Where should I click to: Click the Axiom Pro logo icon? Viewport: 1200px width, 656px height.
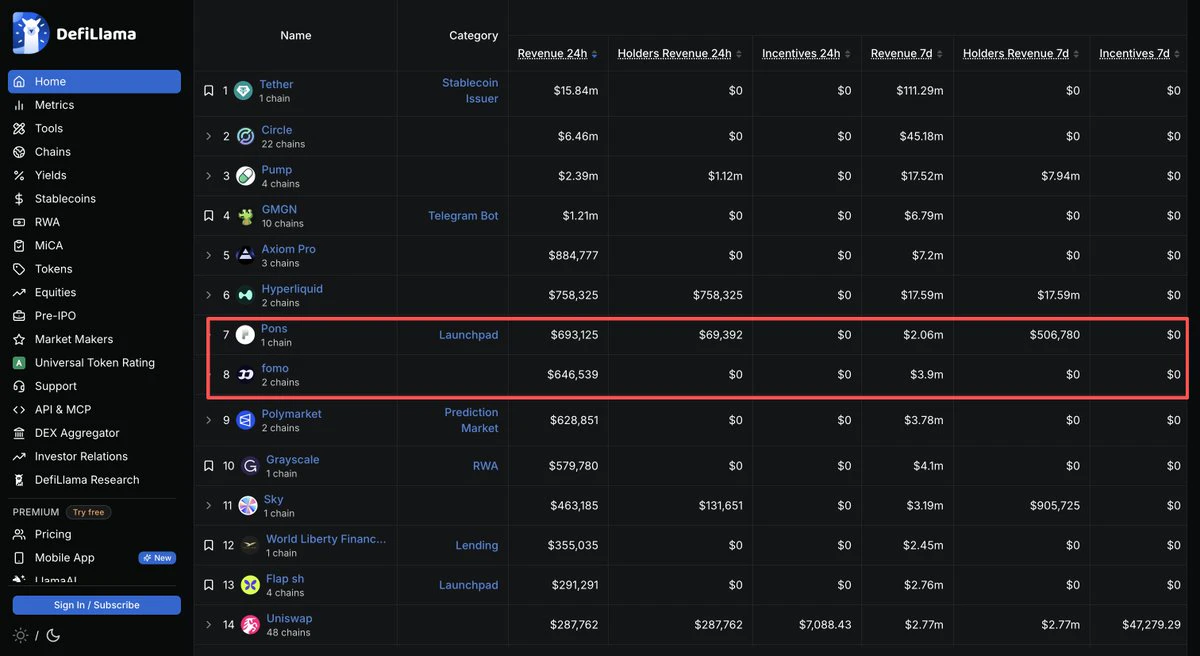coord(245,256)
